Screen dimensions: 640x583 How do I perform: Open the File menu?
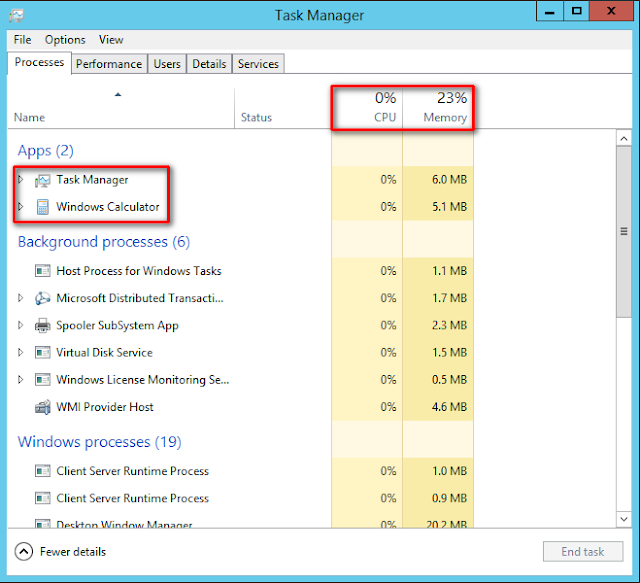22,40
